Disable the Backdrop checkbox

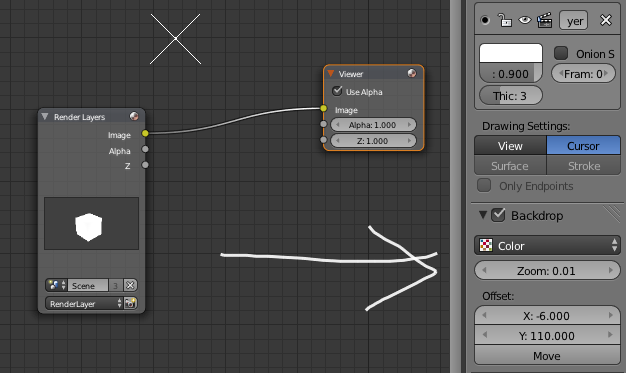pos(498,215)
